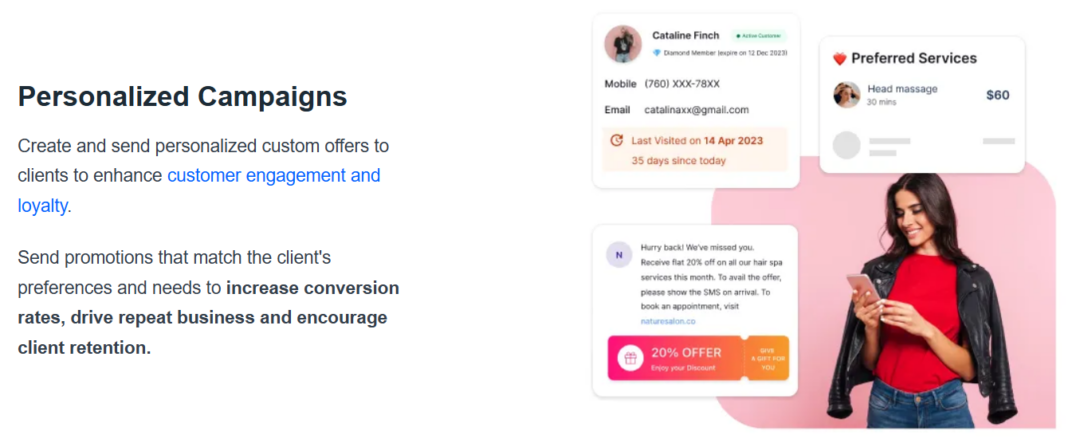The width and height of the screenshot is (1080, 443).
Task: Click the N sender avatar icon
Action: (x=619, y=255)
